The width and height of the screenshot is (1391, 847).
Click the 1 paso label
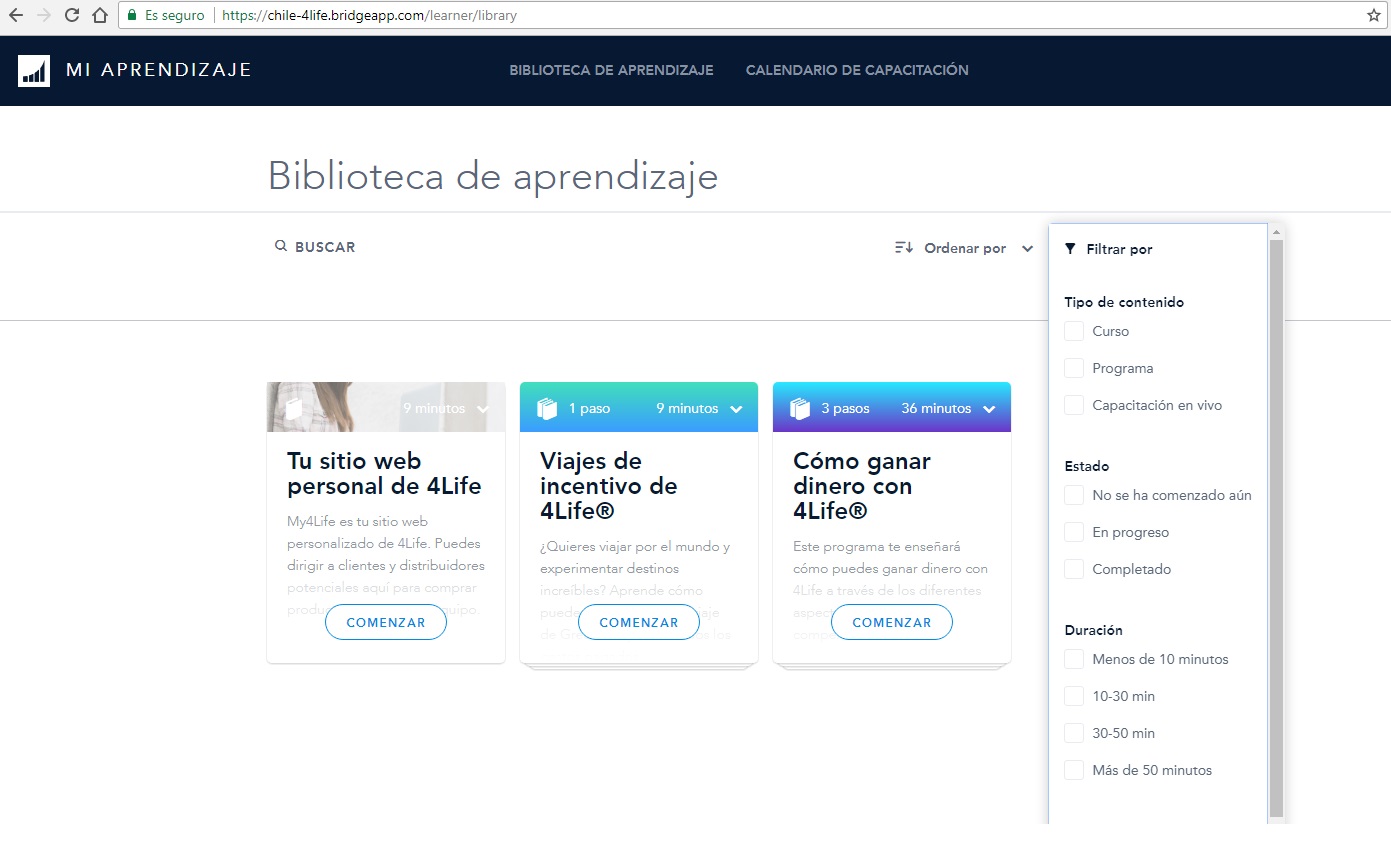point(589,408)
